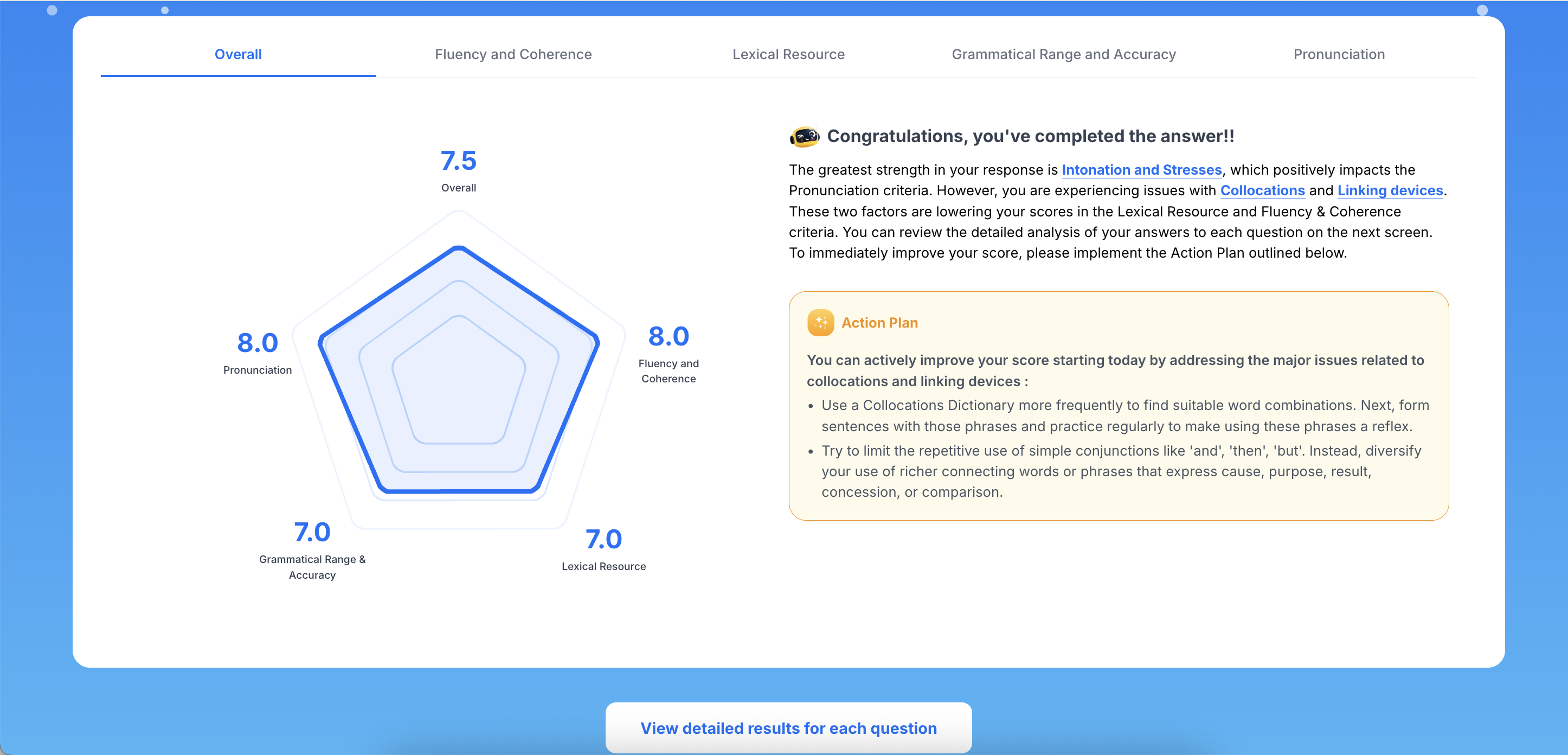Click the 7.0 Lexical Resource score
The height and width of the screenshot is (755, 1568).
[x=603, y=539]
